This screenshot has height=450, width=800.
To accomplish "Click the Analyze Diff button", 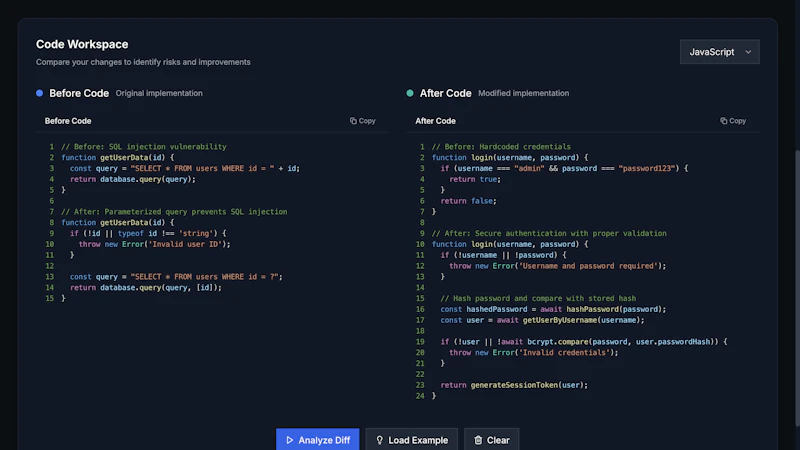I will (x=317, y=440).
